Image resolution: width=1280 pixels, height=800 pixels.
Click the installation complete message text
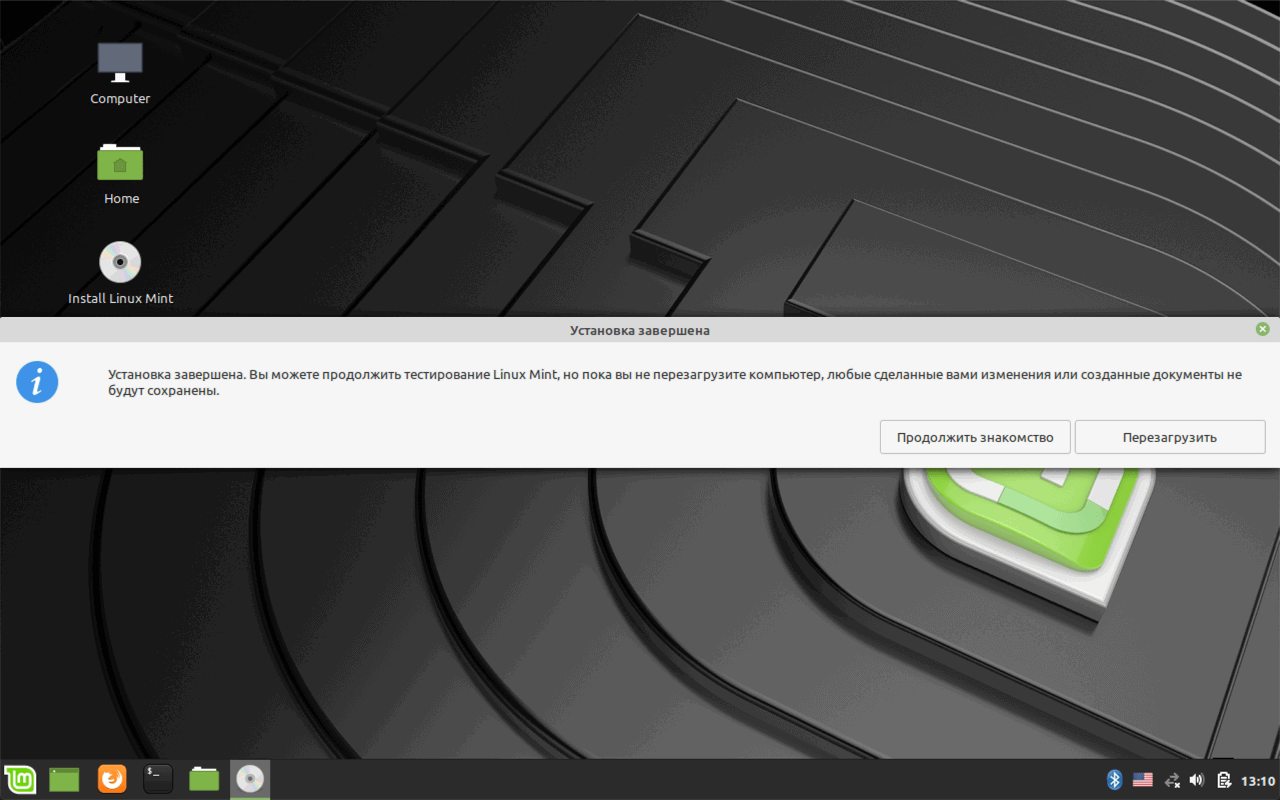(x=674, y=383)
